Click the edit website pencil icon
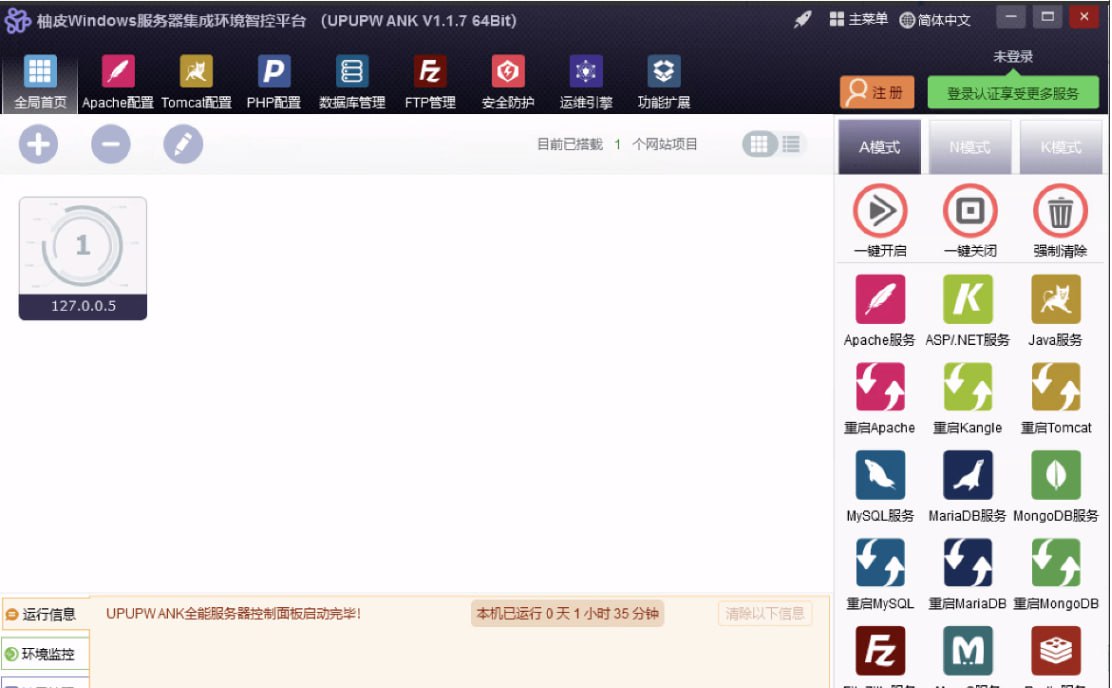The height and width of the screenshot is (688, 1112). [x=183, y=145]
